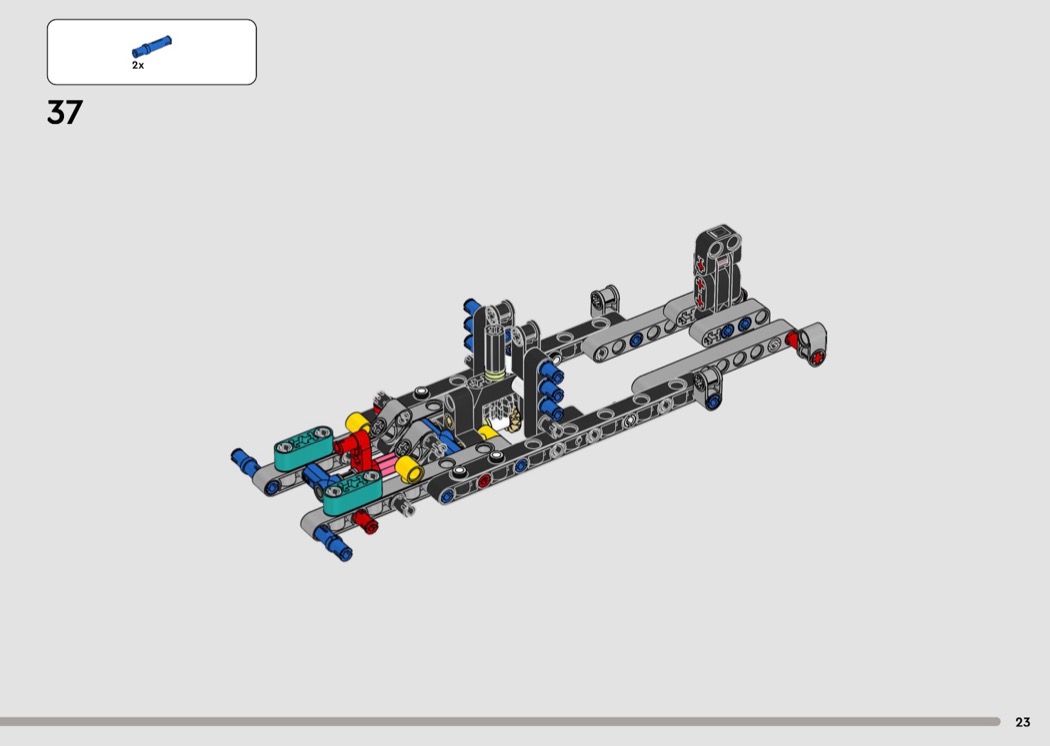Select the small gray pulley on the back rail
The width and height of the screenshot is (1050, 746).
click(604, 297)
